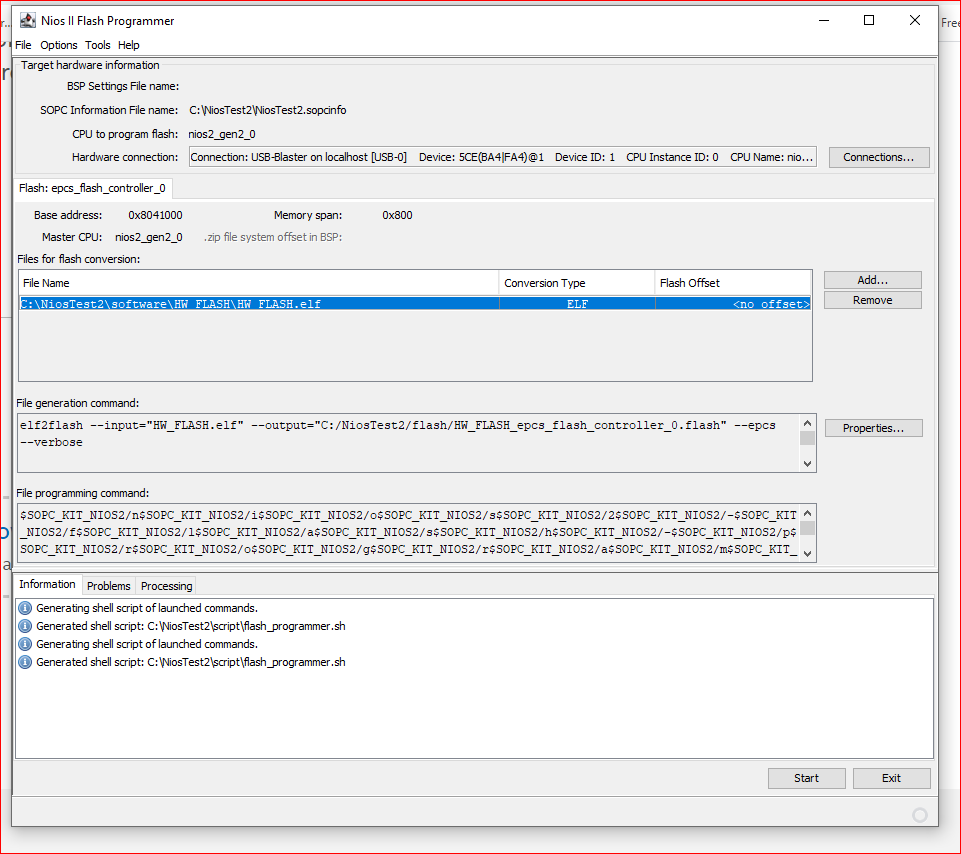
Task: Click info icon beside first 'Generated shell script' message
Action: [x=25, y=626]
